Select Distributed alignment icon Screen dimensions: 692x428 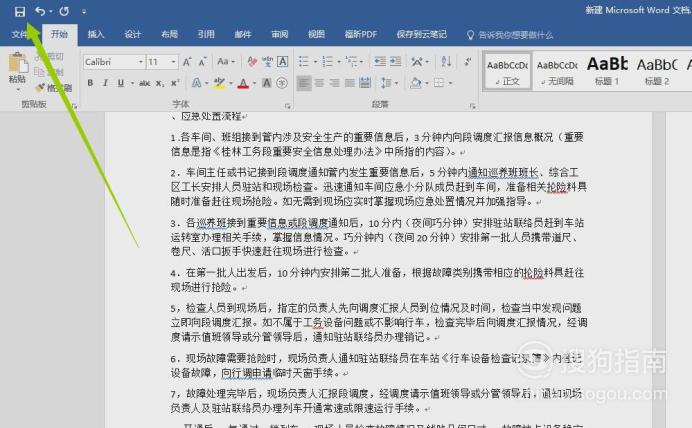click(365, 83)
